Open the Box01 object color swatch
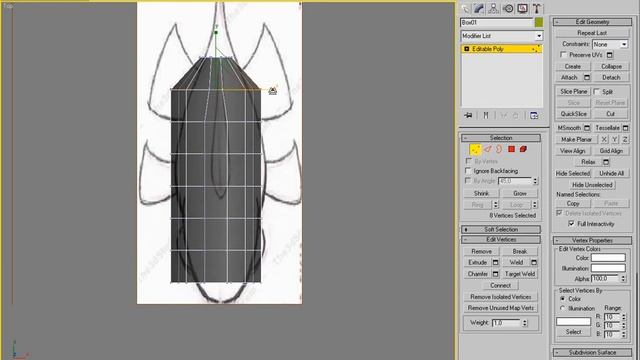640x360 pixels. 539,22
